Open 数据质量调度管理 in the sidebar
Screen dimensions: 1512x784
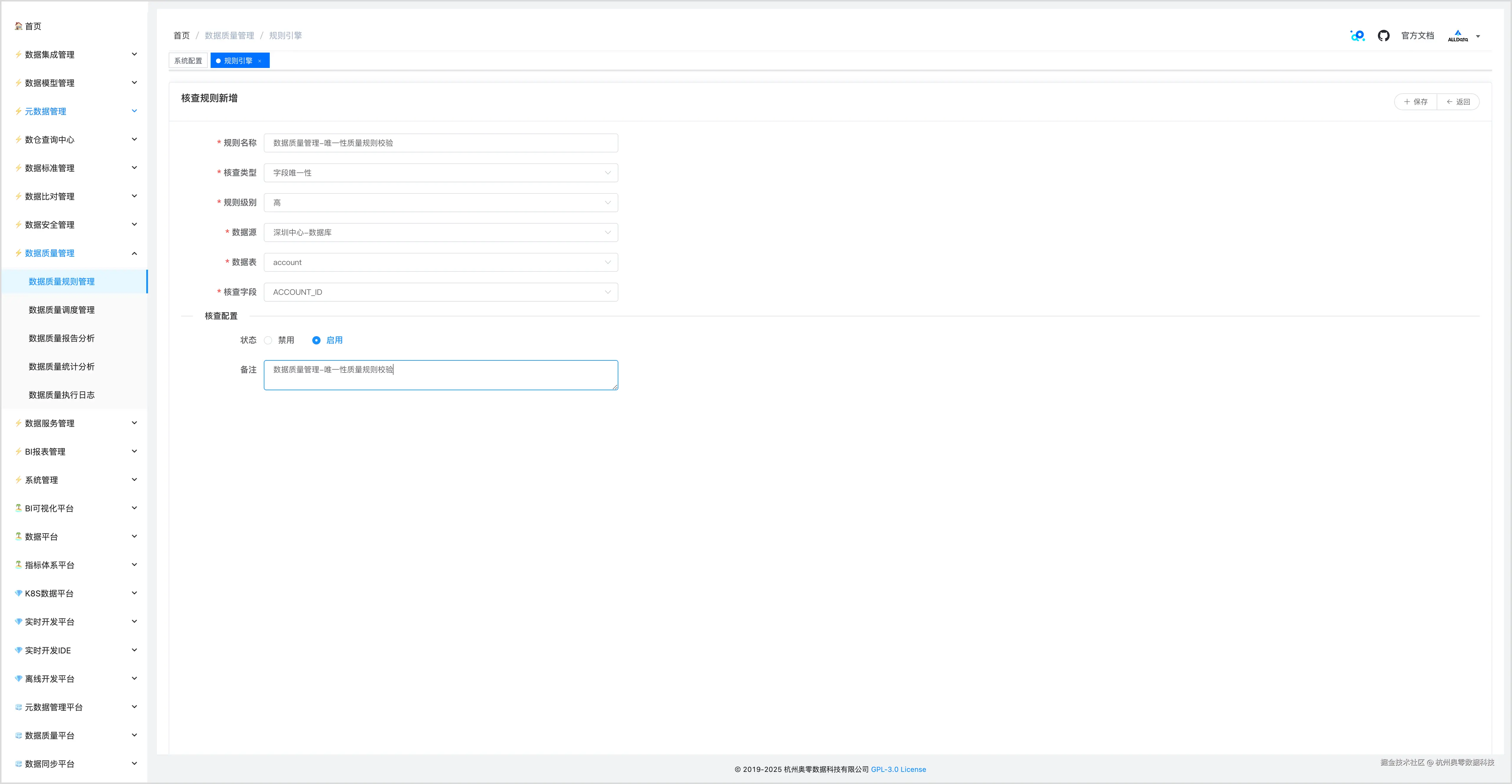(x=62, y=310)
